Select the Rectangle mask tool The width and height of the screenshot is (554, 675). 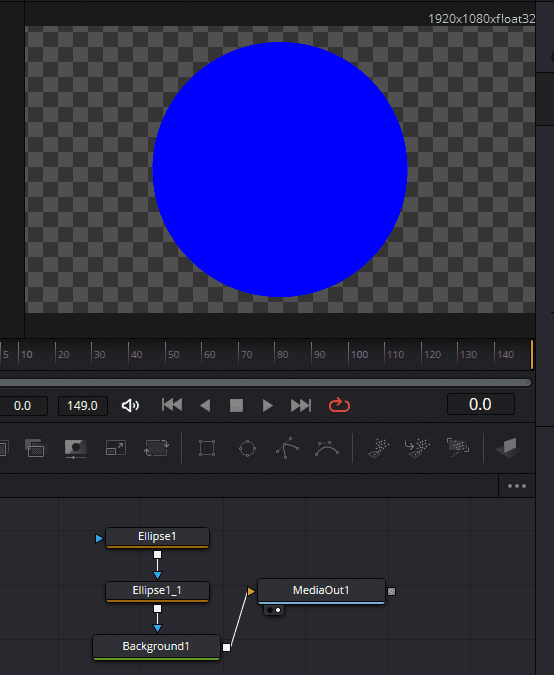[207, 448]
